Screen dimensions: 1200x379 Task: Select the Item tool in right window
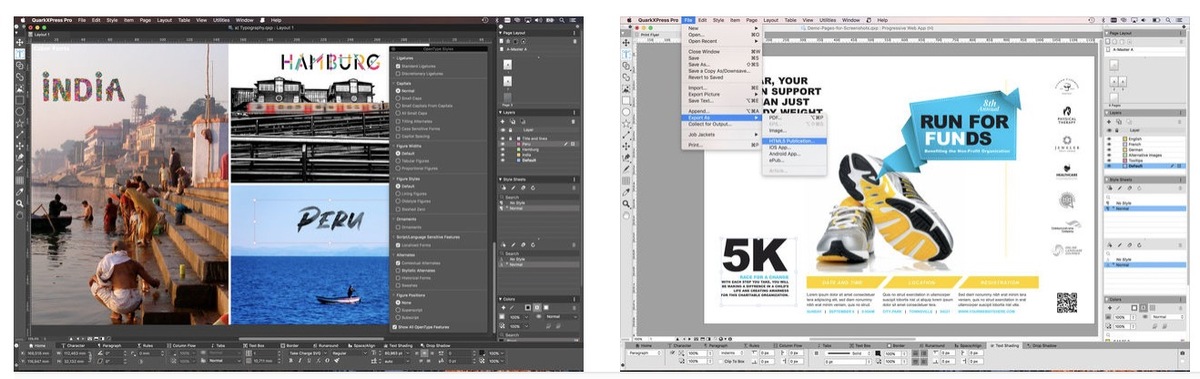point(626,41)
